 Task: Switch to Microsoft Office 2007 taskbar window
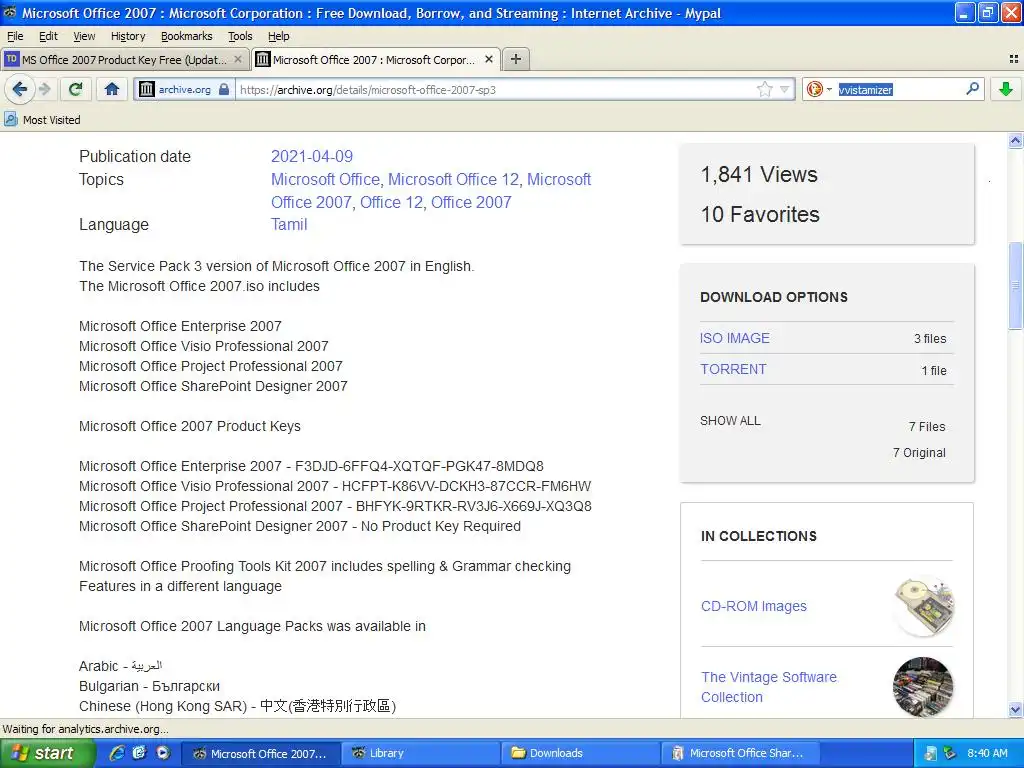pos(260,754)
